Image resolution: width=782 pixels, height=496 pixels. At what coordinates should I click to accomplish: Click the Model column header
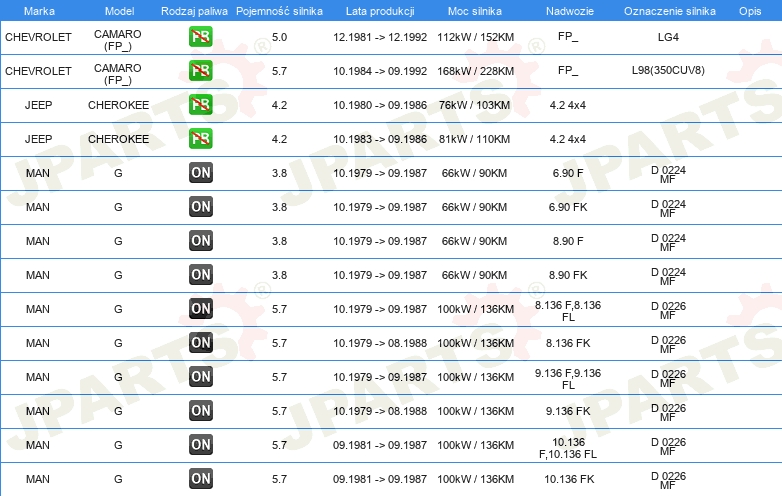[x=119, y=11]
